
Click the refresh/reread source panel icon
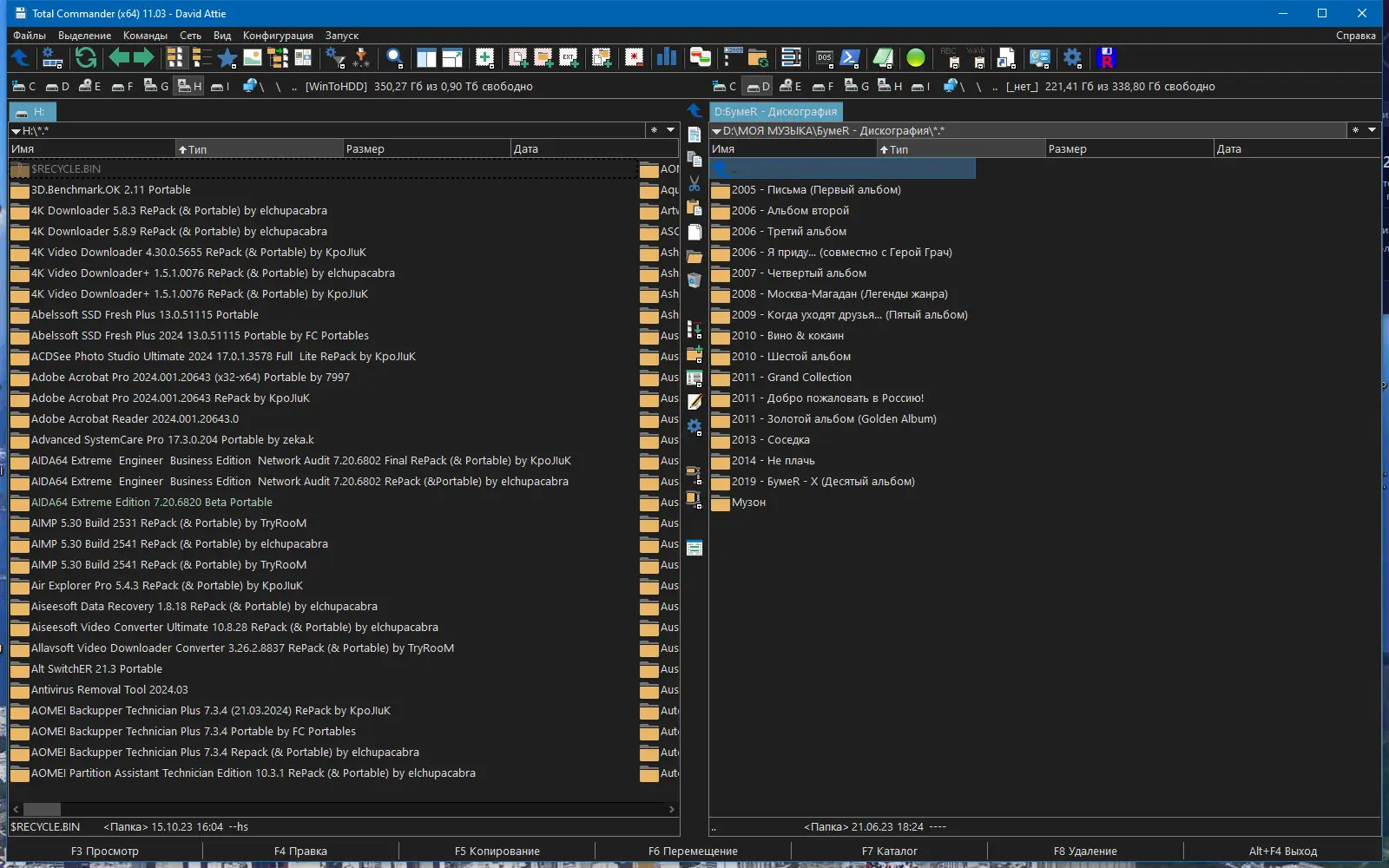pos(85,58)
